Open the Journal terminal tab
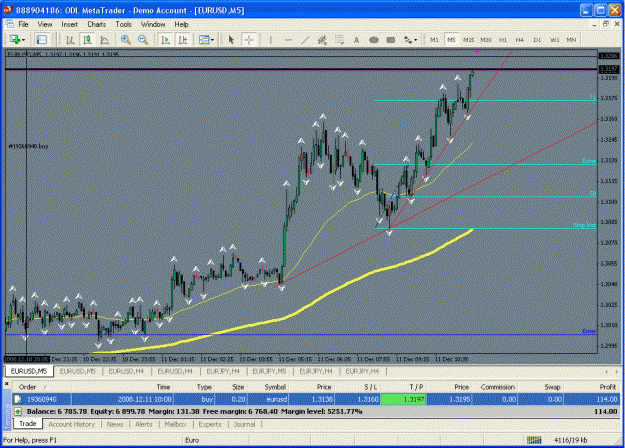Screen dimensions: 625x448 [x=244, y=424]
